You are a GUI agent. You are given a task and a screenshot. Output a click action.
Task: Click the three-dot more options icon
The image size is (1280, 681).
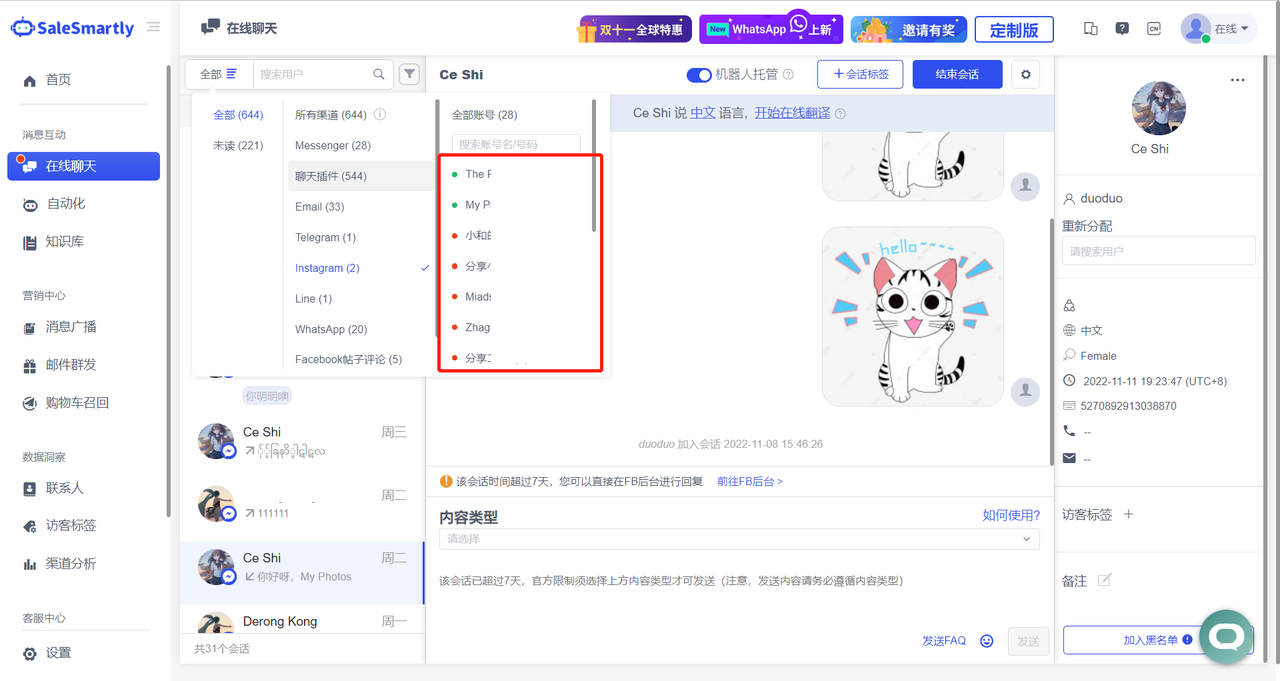click(1238, 80)
